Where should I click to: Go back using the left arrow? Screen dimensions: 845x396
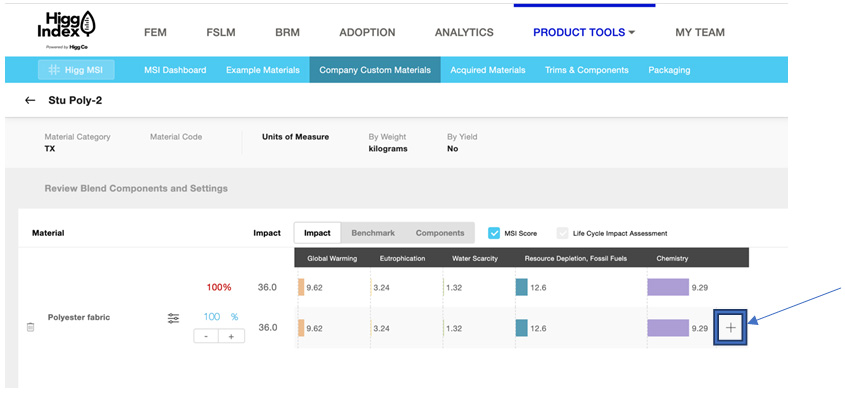(30, 100)
